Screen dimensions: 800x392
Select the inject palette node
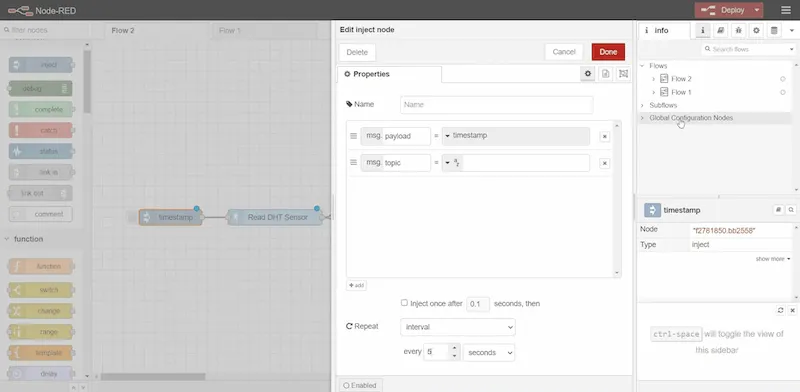[41, 65]
